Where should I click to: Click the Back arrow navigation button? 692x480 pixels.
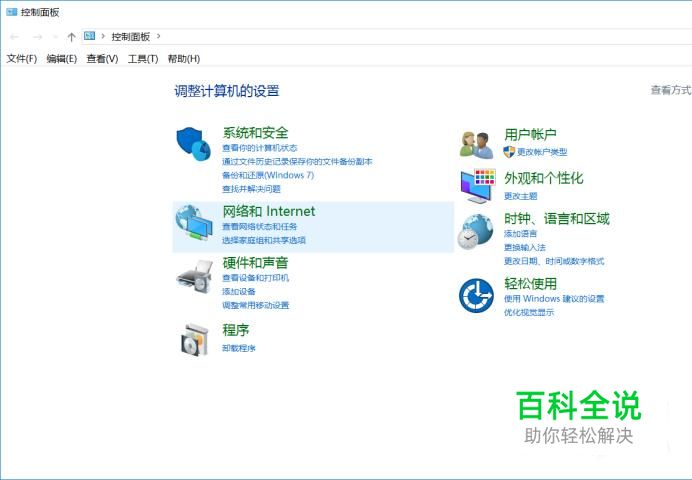click(x=15, y=37)
